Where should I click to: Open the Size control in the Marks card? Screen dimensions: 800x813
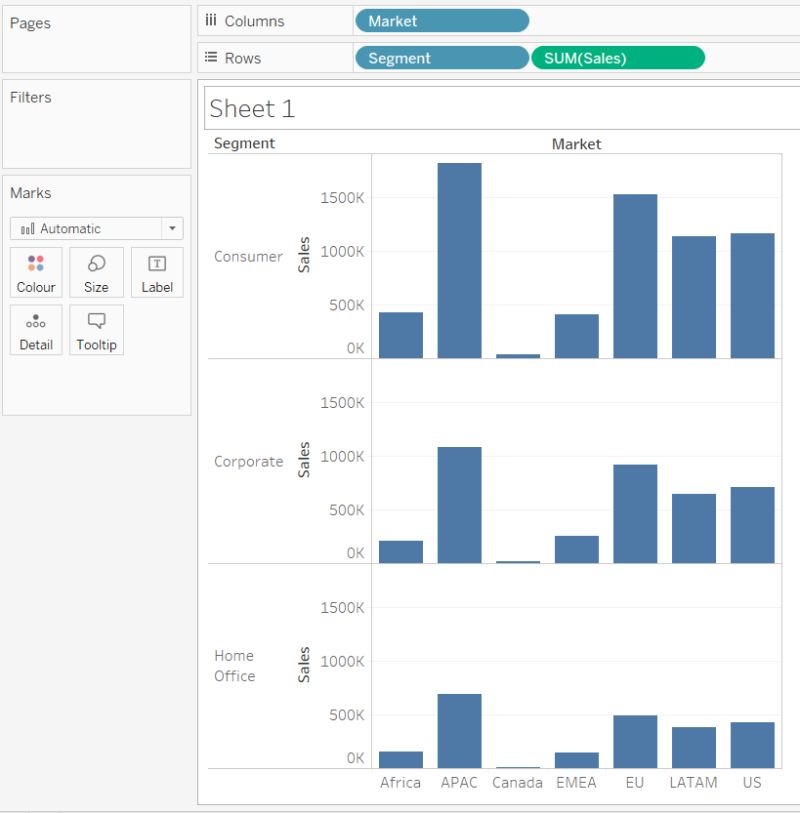[x=96, y=272]
